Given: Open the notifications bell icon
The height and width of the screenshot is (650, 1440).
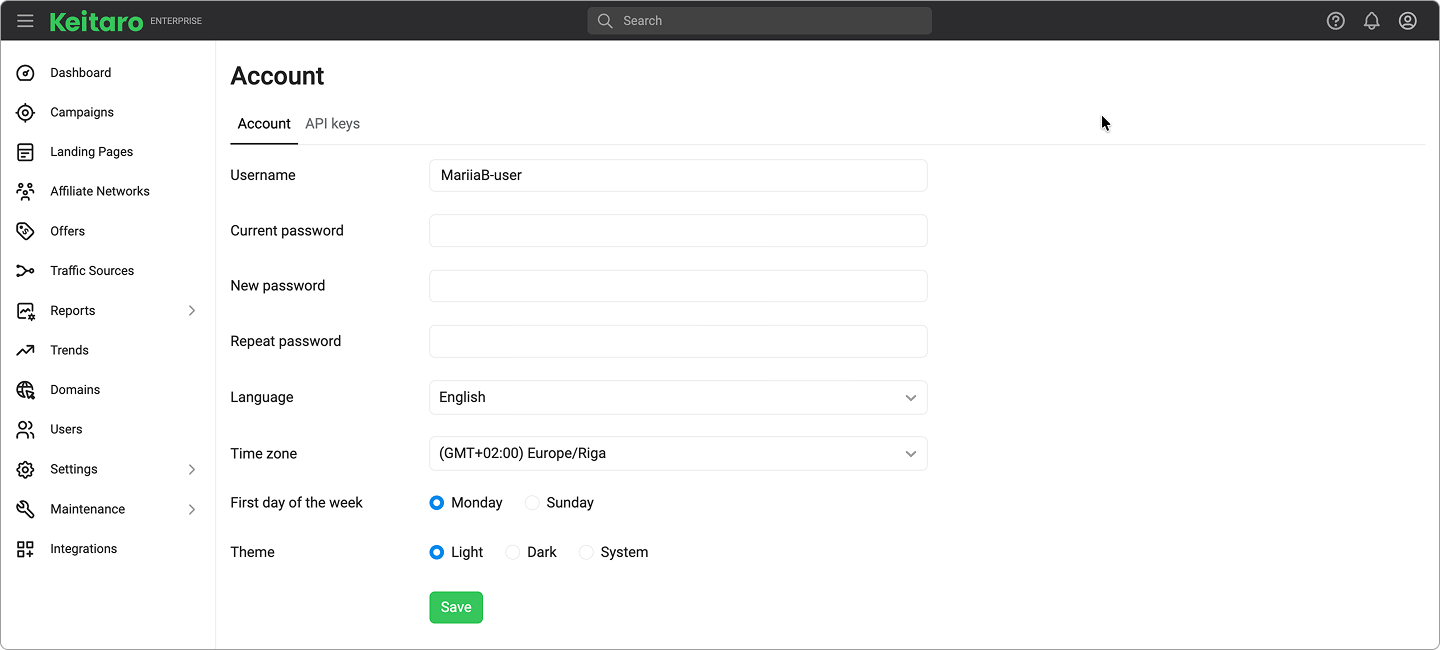Looking at the screenshot, I should 1371,21.
